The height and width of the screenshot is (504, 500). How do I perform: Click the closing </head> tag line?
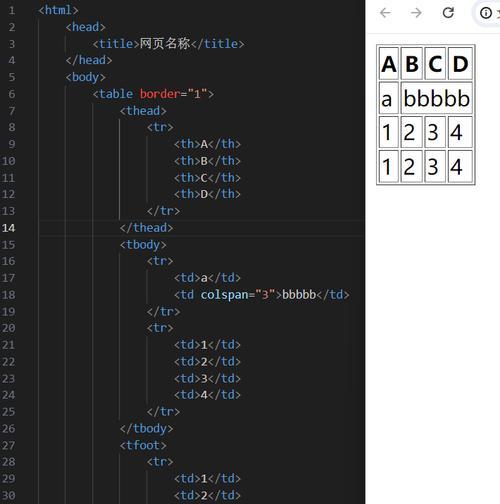tap(89, 60)
